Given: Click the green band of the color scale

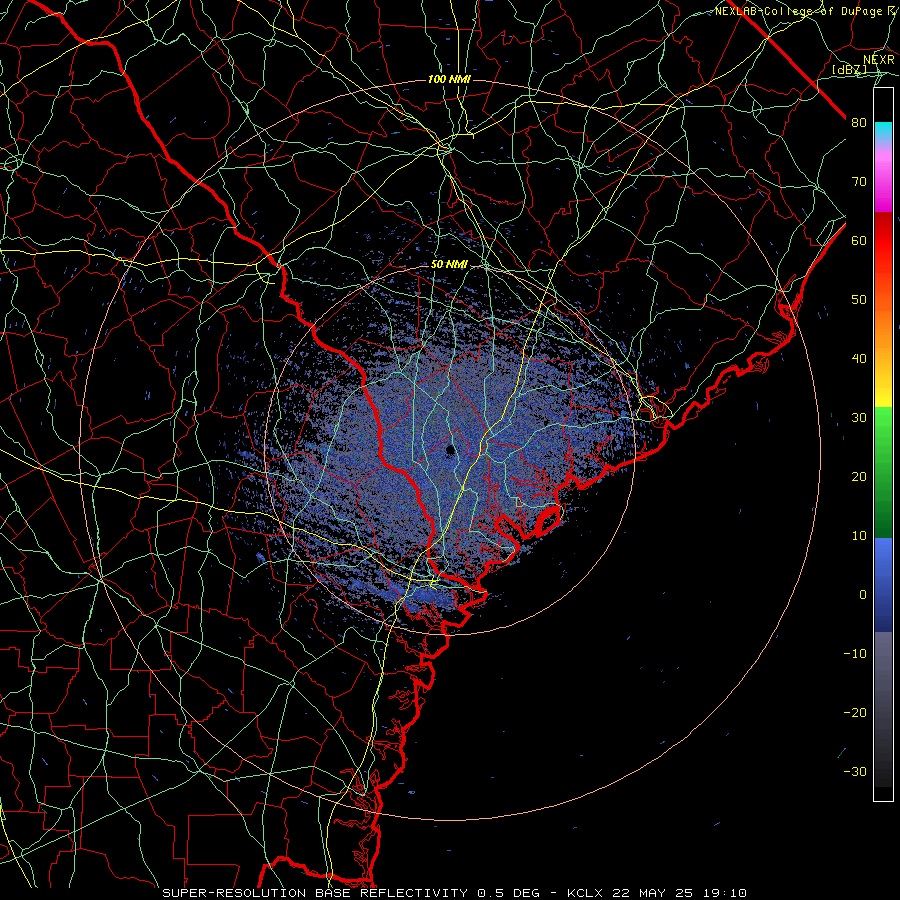Looking at the screenshot, I should (x=883, y=472).
